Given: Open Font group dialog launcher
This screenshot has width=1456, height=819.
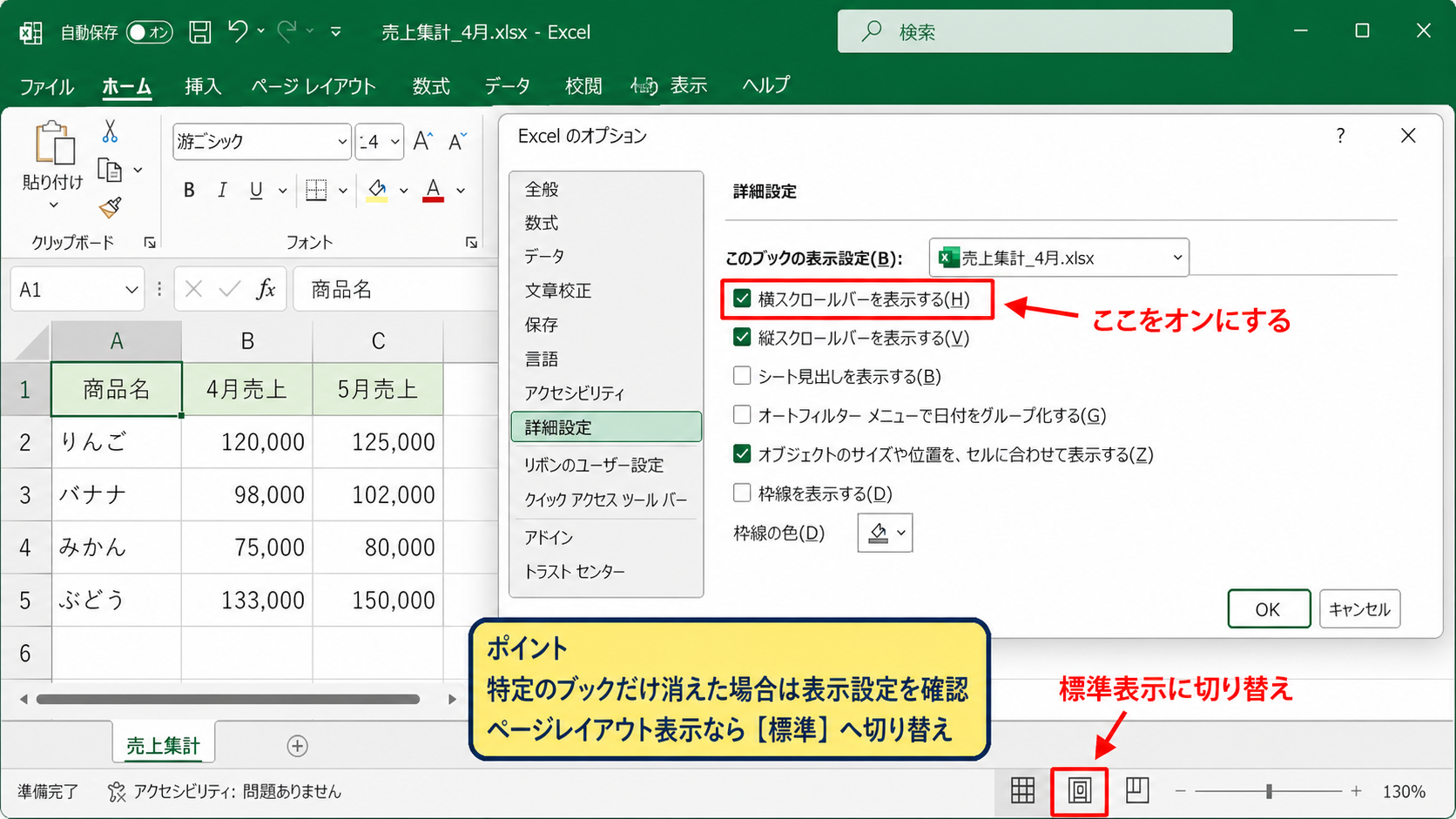Looking at the screenshot, I should click(471, 243).
